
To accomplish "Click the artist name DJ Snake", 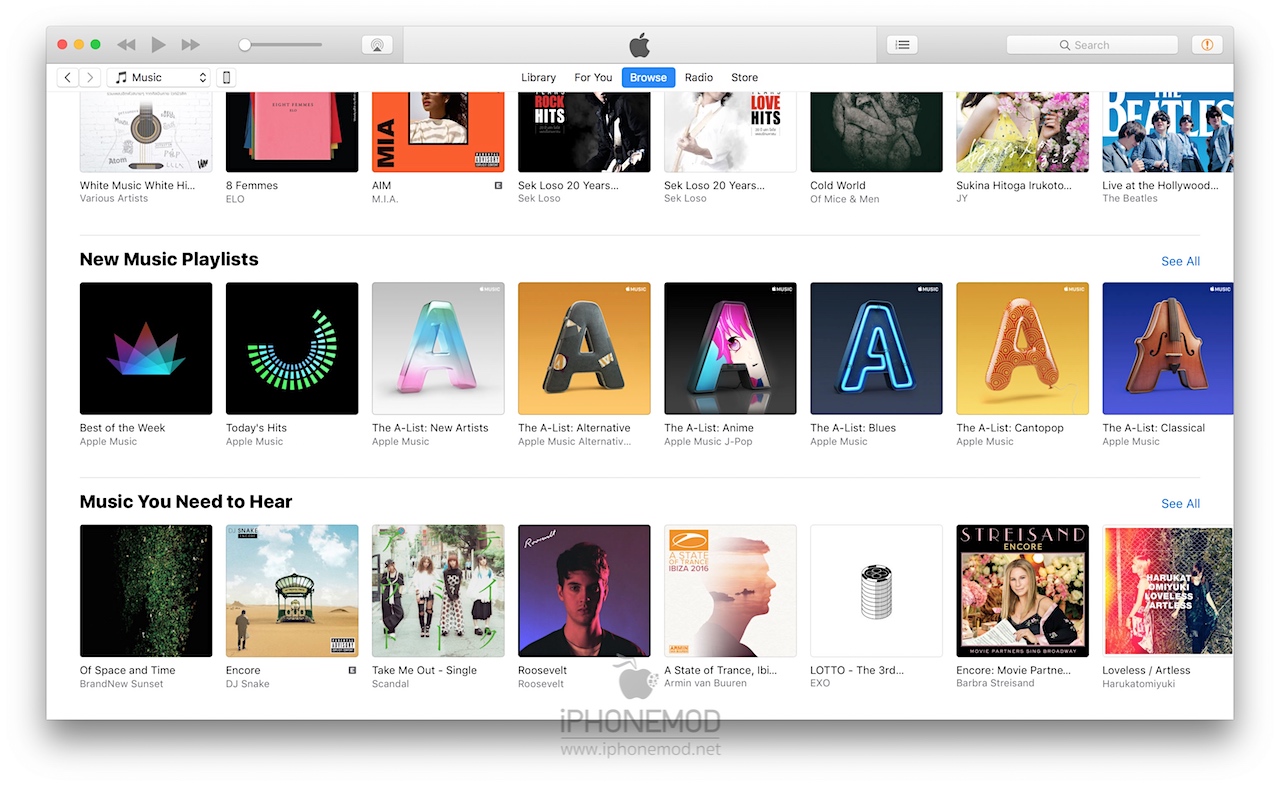I will [247, 684].
